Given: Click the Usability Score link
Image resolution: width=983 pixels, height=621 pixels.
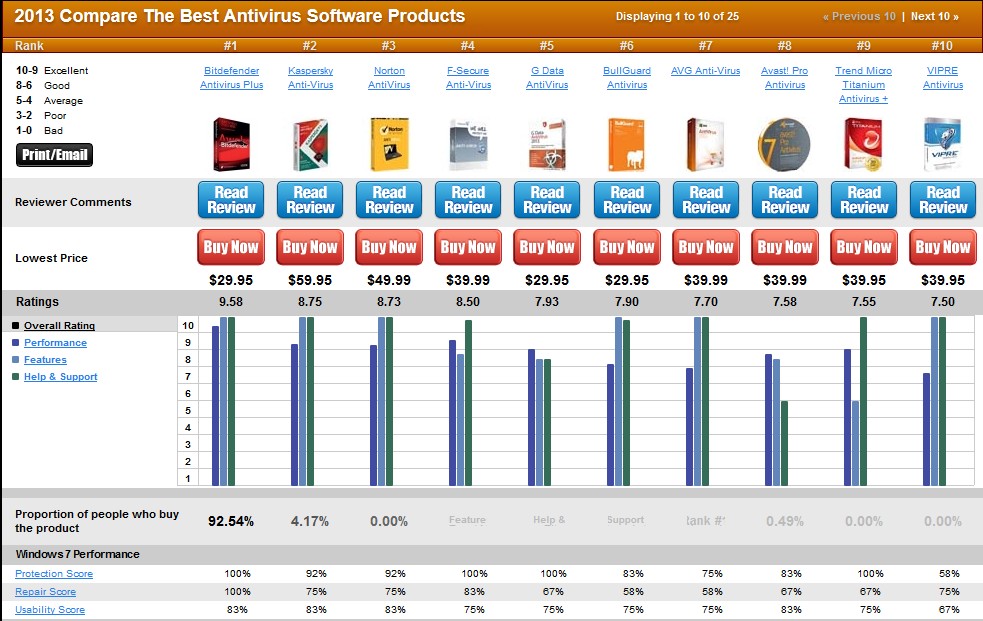Looking at the screenshot, I should click(50, 610).
